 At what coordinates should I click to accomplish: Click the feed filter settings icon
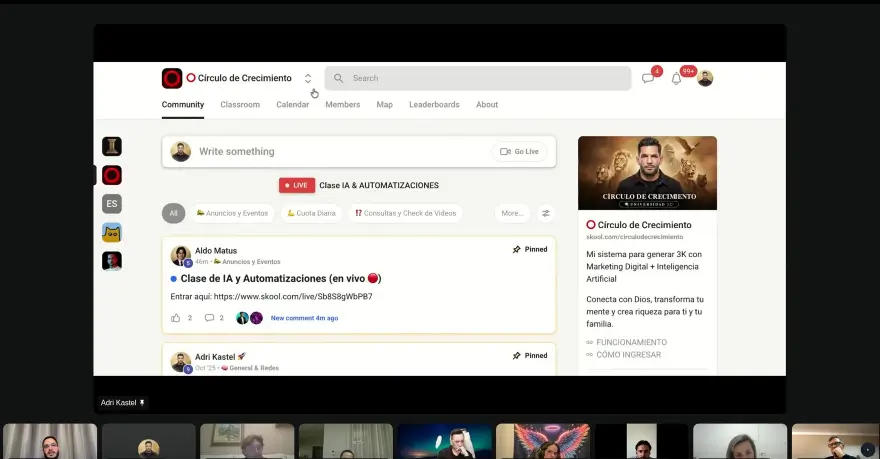[x=546, y=213]
